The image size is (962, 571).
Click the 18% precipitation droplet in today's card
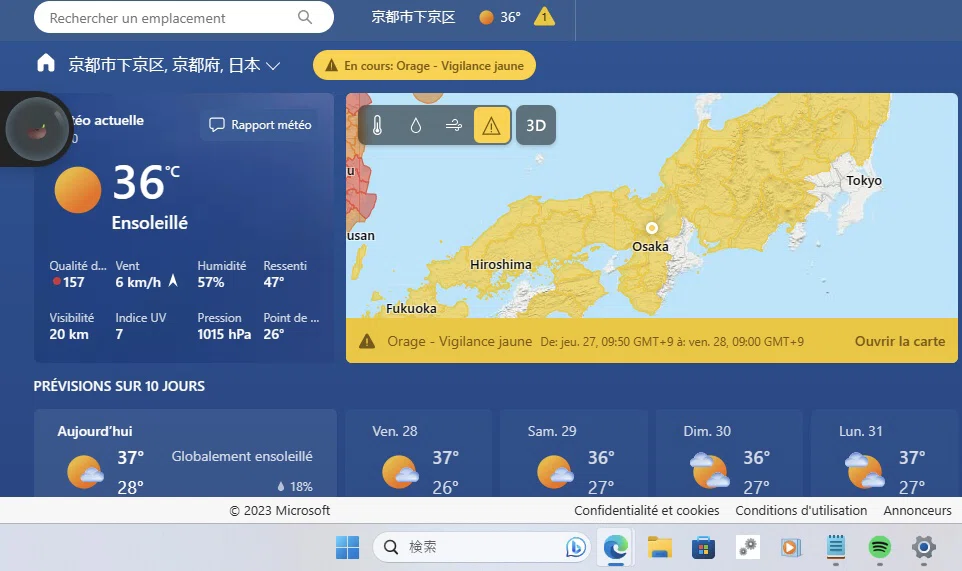point(281,486)
